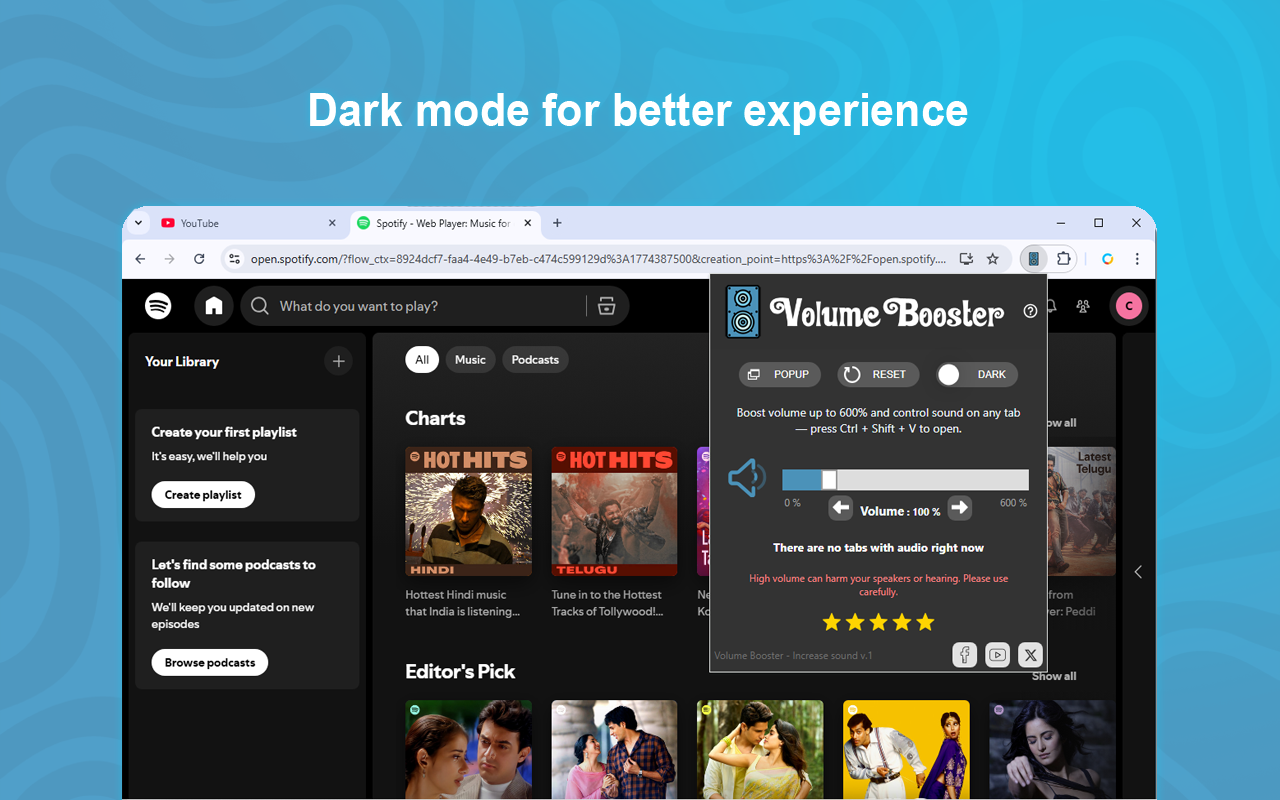Open the Hot Hits Hindi playlist cover

[468, 512]
